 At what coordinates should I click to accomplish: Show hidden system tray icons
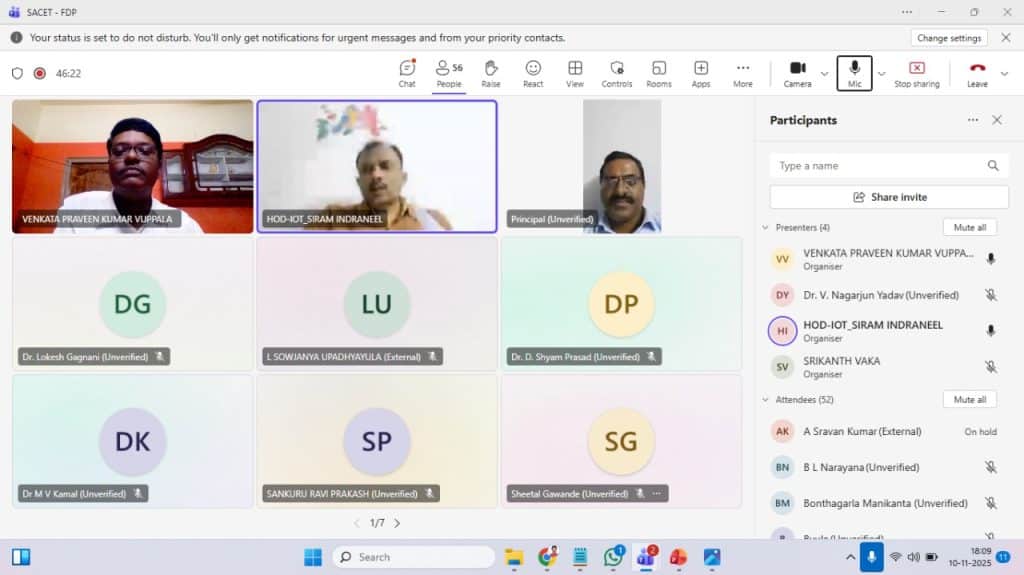coord(850,557)
